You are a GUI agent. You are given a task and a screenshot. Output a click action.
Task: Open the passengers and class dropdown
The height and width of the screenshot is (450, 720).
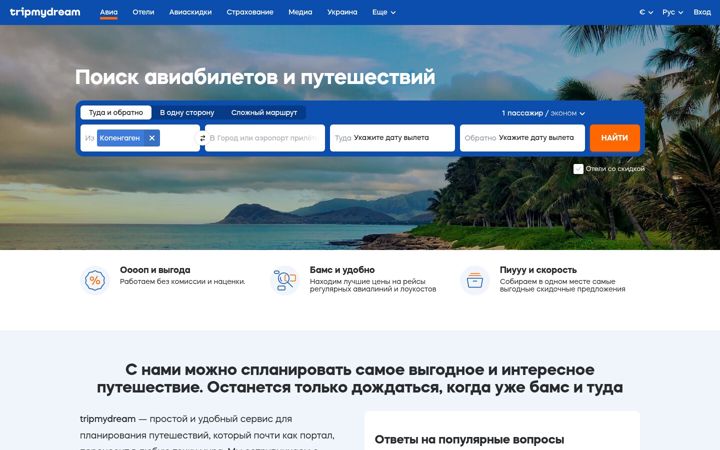pyautogui.click(x=543, y=113)
